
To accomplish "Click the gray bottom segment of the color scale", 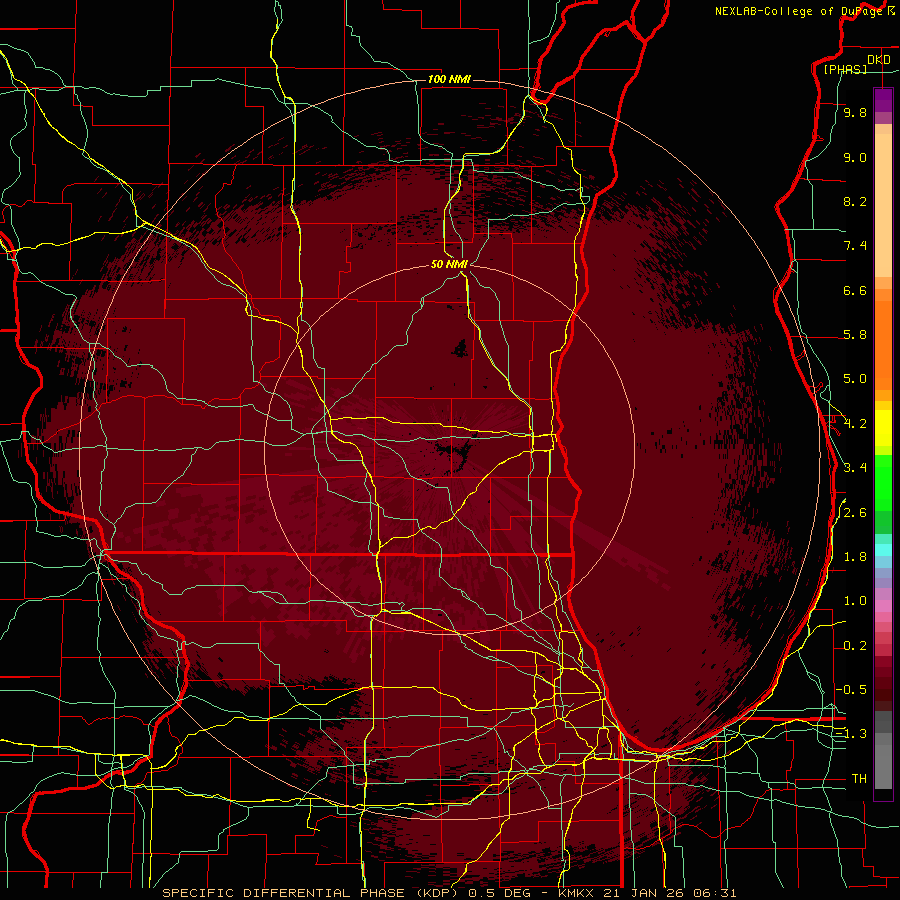I will click(x=883, y=767).
